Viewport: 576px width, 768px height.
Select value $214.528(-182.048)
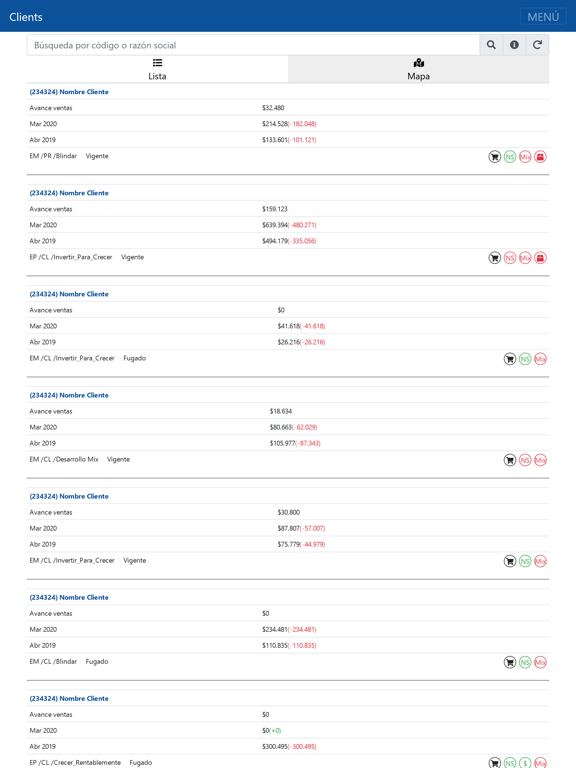[x=289, y=124]
